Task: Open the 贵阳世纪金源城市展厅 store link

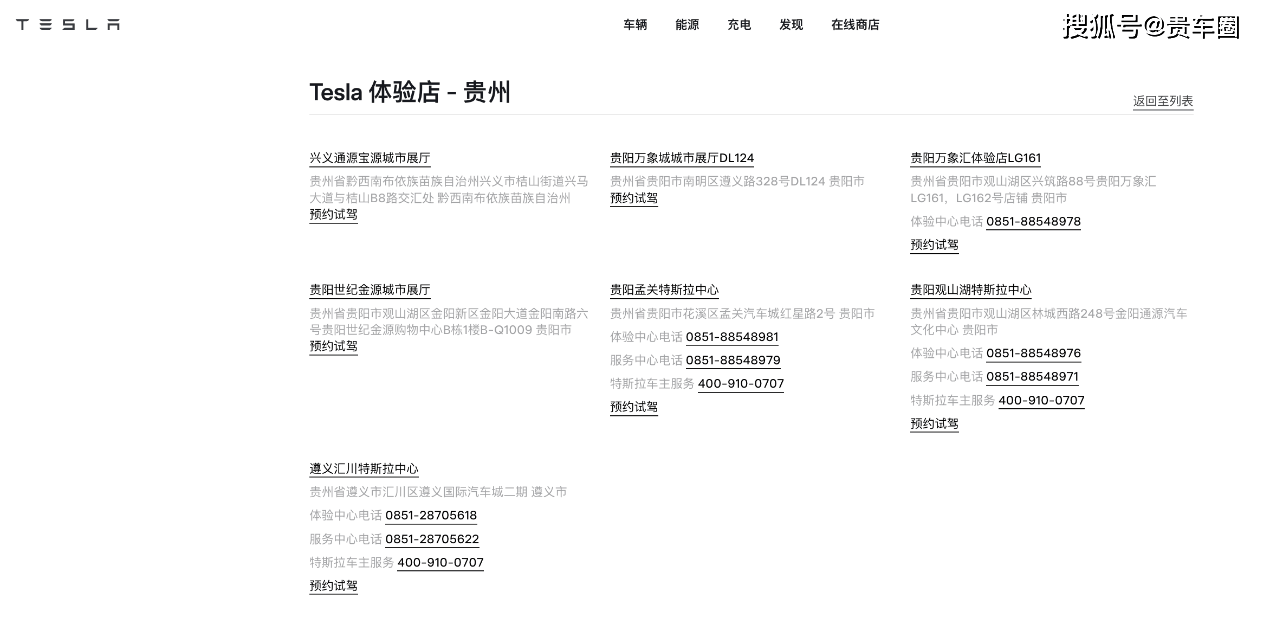Action: pyautogui.click(x=370, y=290)
